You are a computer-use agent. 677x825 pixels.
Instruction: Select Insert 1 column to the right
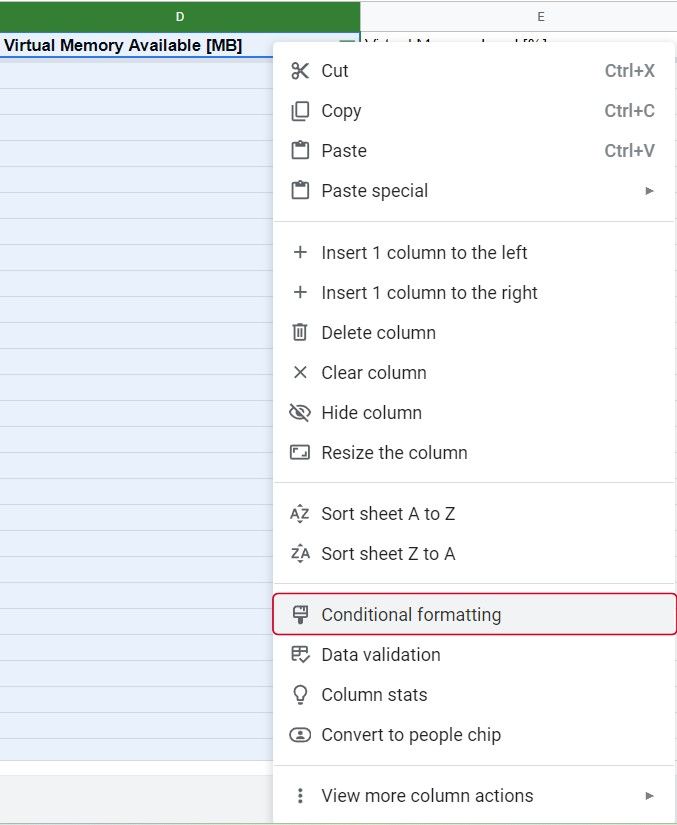click(429, 293)
